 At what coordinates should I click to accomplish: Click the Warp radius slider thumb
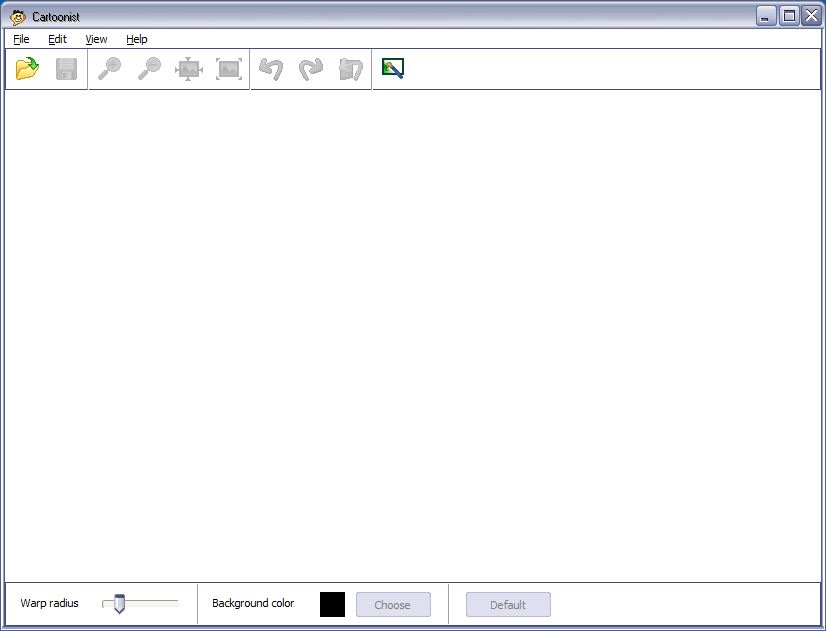click(x=120, y=604)
